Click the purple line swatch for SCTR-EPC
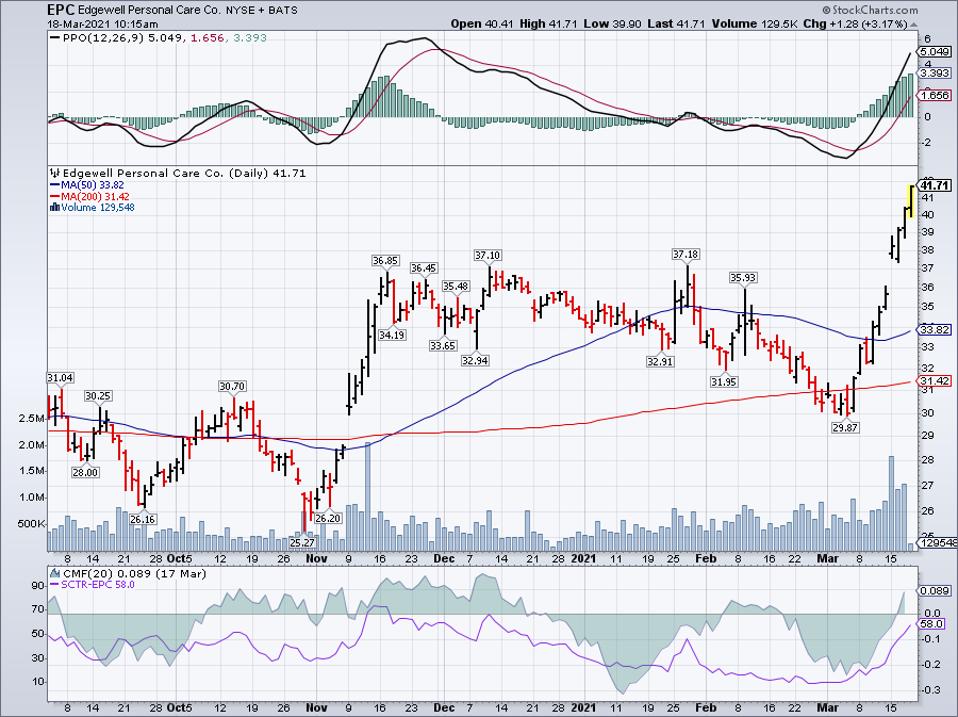Screen dimensions: 958x717 tap(54, 585)
